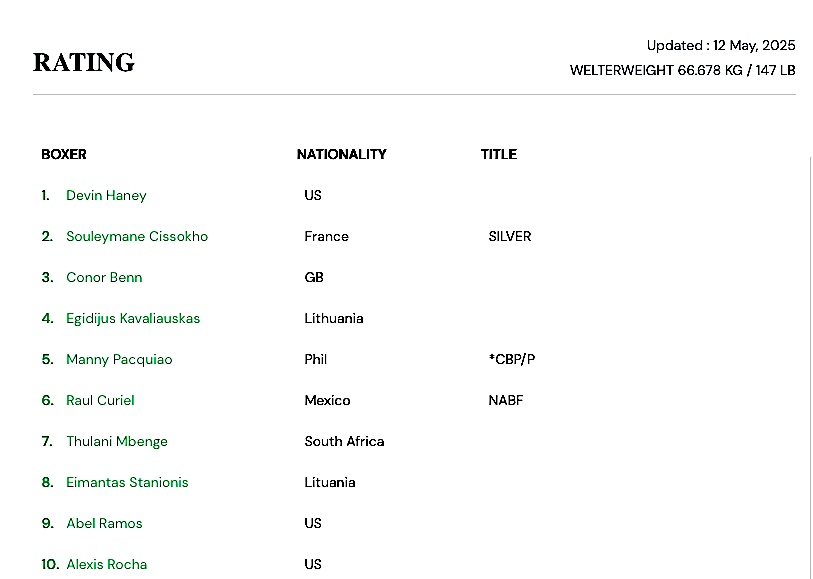Select Egidijus Kavaliauskas in the ratings list
The height and width of the screenshot is (579, 813).
coord(133,318)
